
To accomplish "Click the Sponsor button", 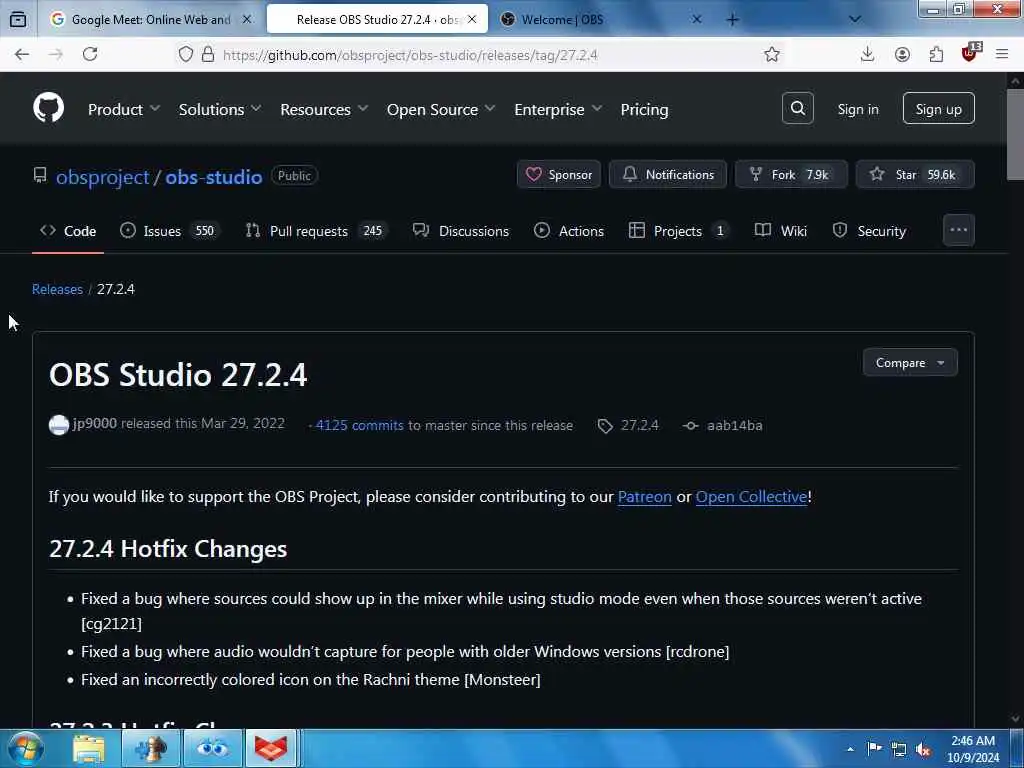I will click(559, 174).
